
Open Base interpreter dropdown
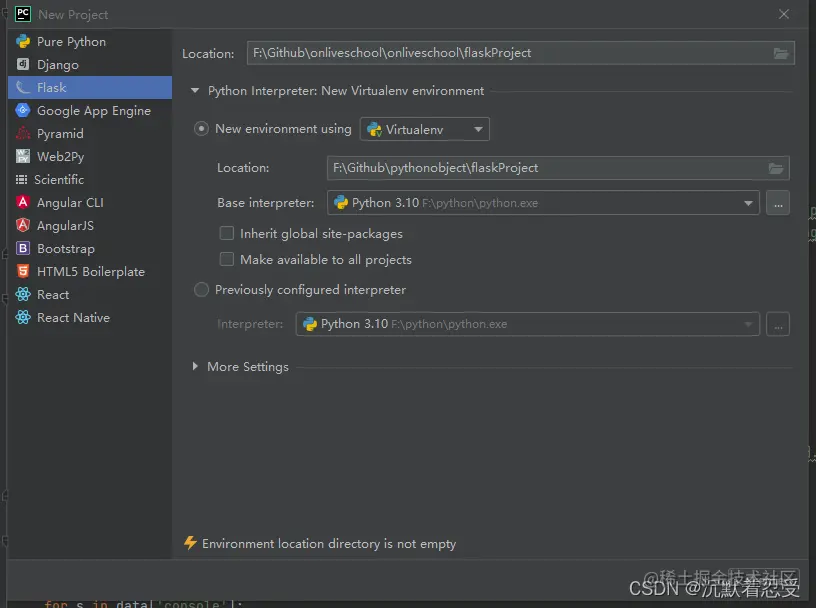(x=543, y=203)
